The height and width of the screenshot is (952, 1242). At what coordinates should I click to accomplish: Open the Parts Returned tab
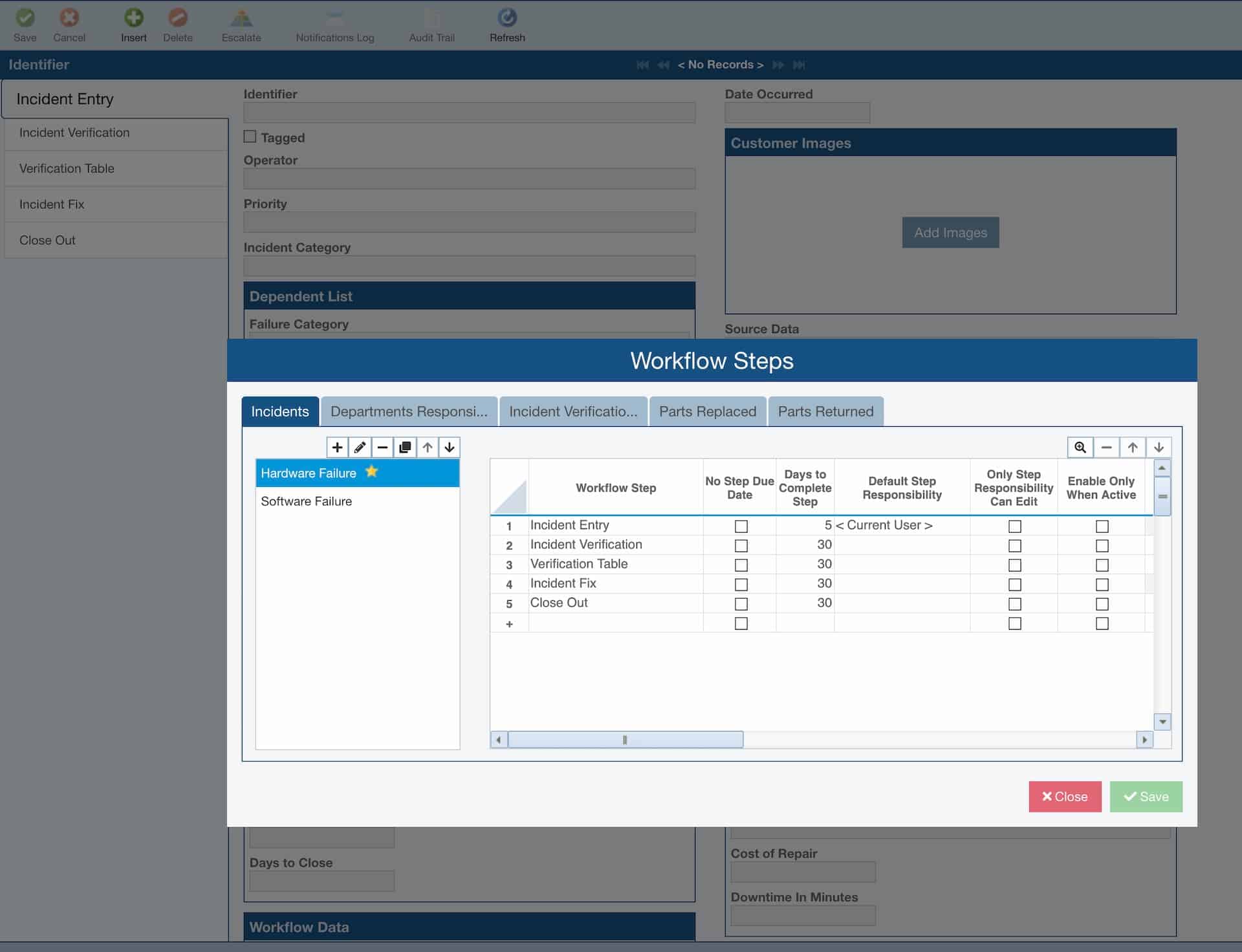click(x=825, y=411)
